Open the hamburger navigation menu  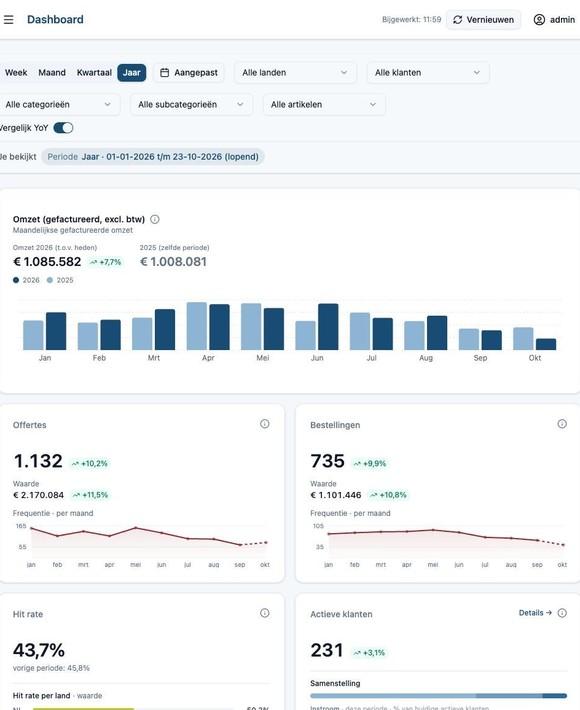point(8,19)
